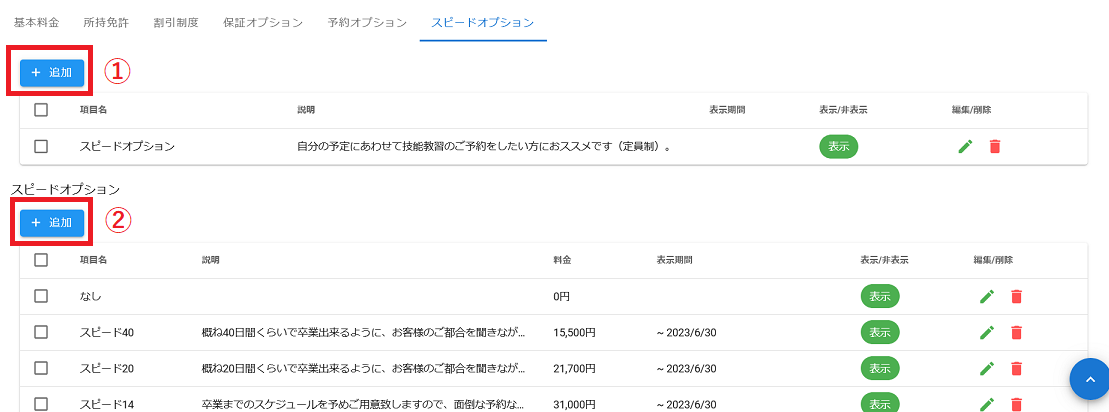
Task: Delete the なし row using trash icon
Action: (x=1016, y=296)
